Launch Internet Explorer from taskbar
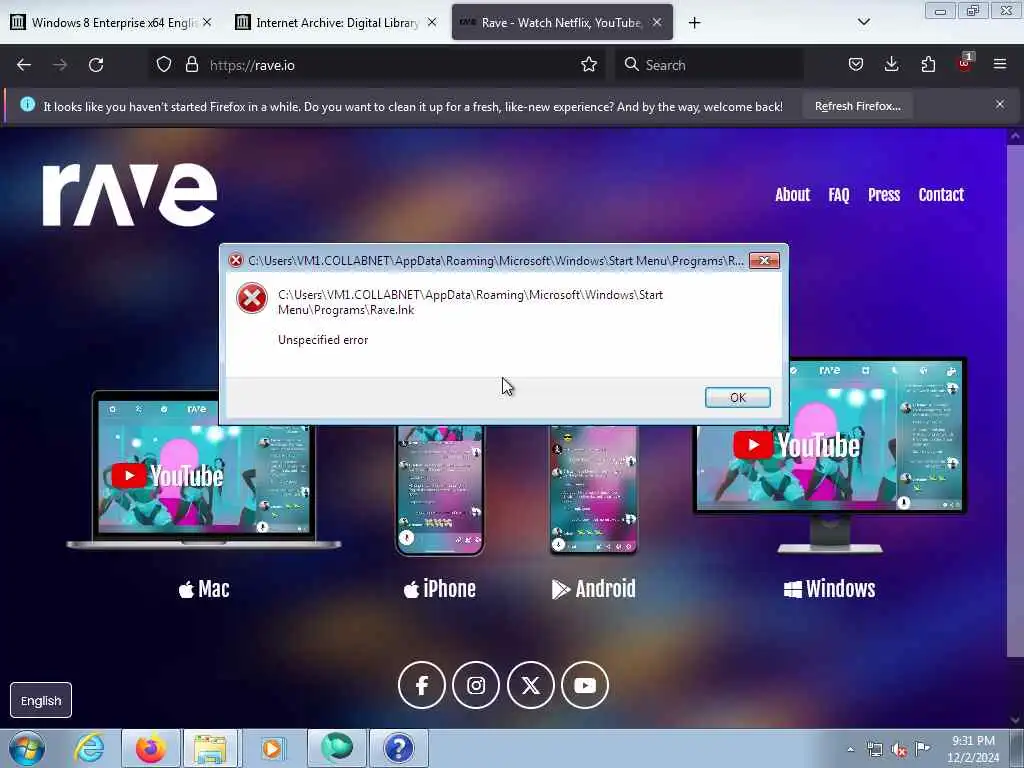The width and height of the screenshot is (1024, 768). pyautogui.click(x=89, y=748)
